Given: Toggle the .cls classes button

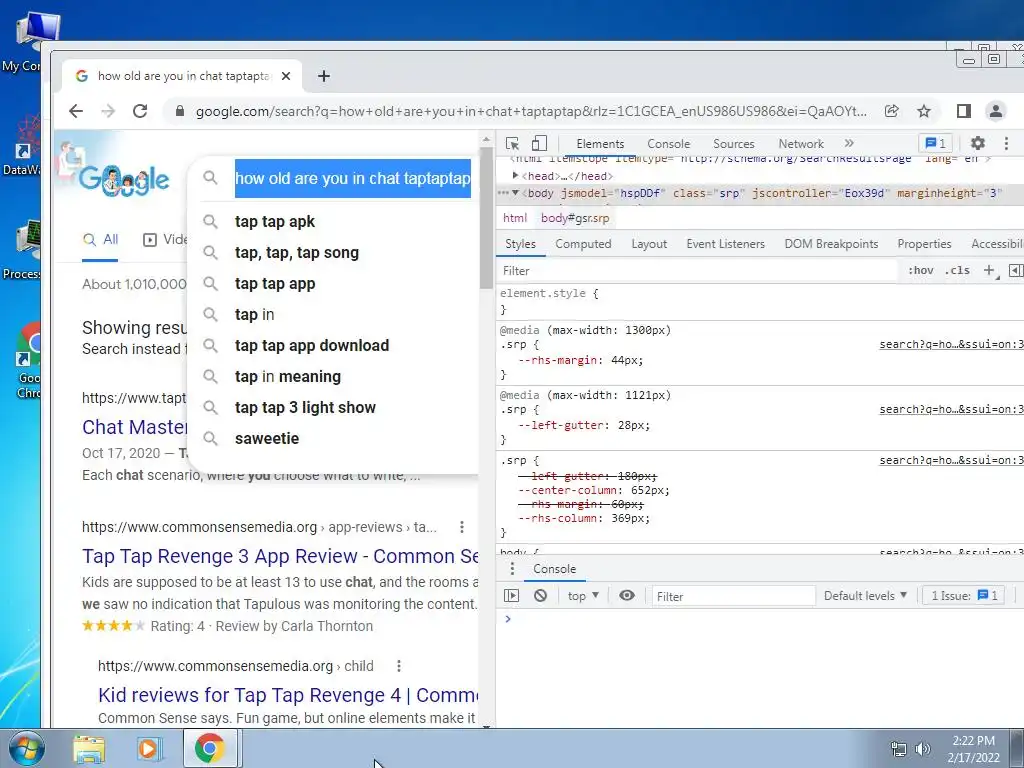Looking at the screenshot, I should [x=957, y=270].
